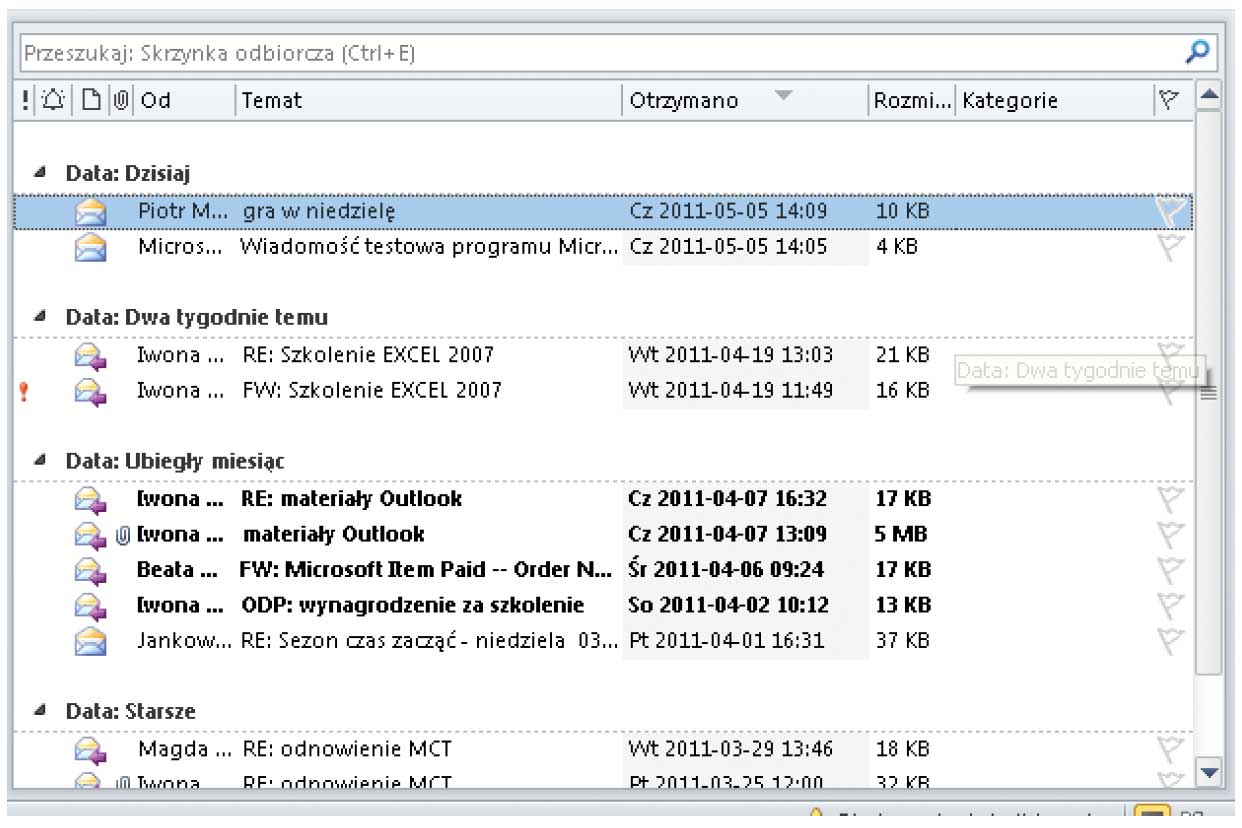Click the vertical scrollbar down arrow
This screenshot has height=828, width=1242.
1210,771
